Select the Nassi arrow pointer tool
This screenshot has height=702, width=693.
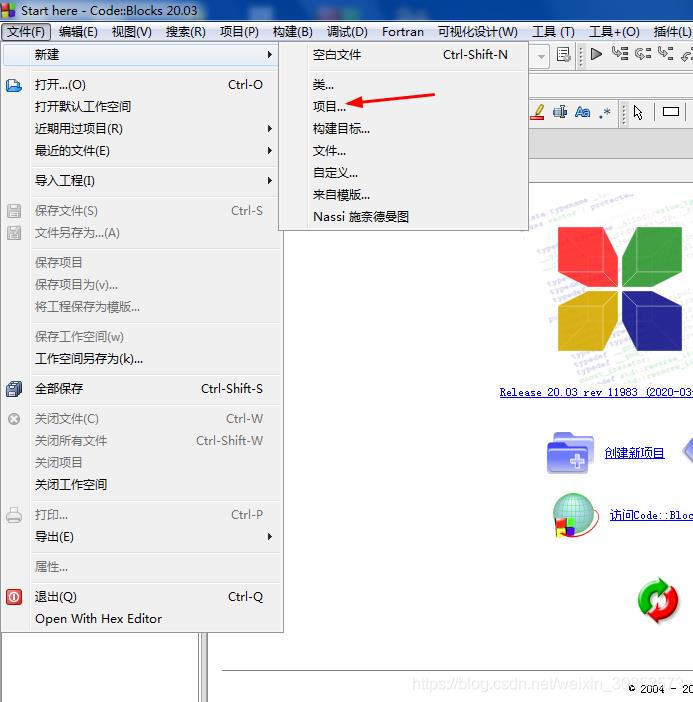point(638,112)
